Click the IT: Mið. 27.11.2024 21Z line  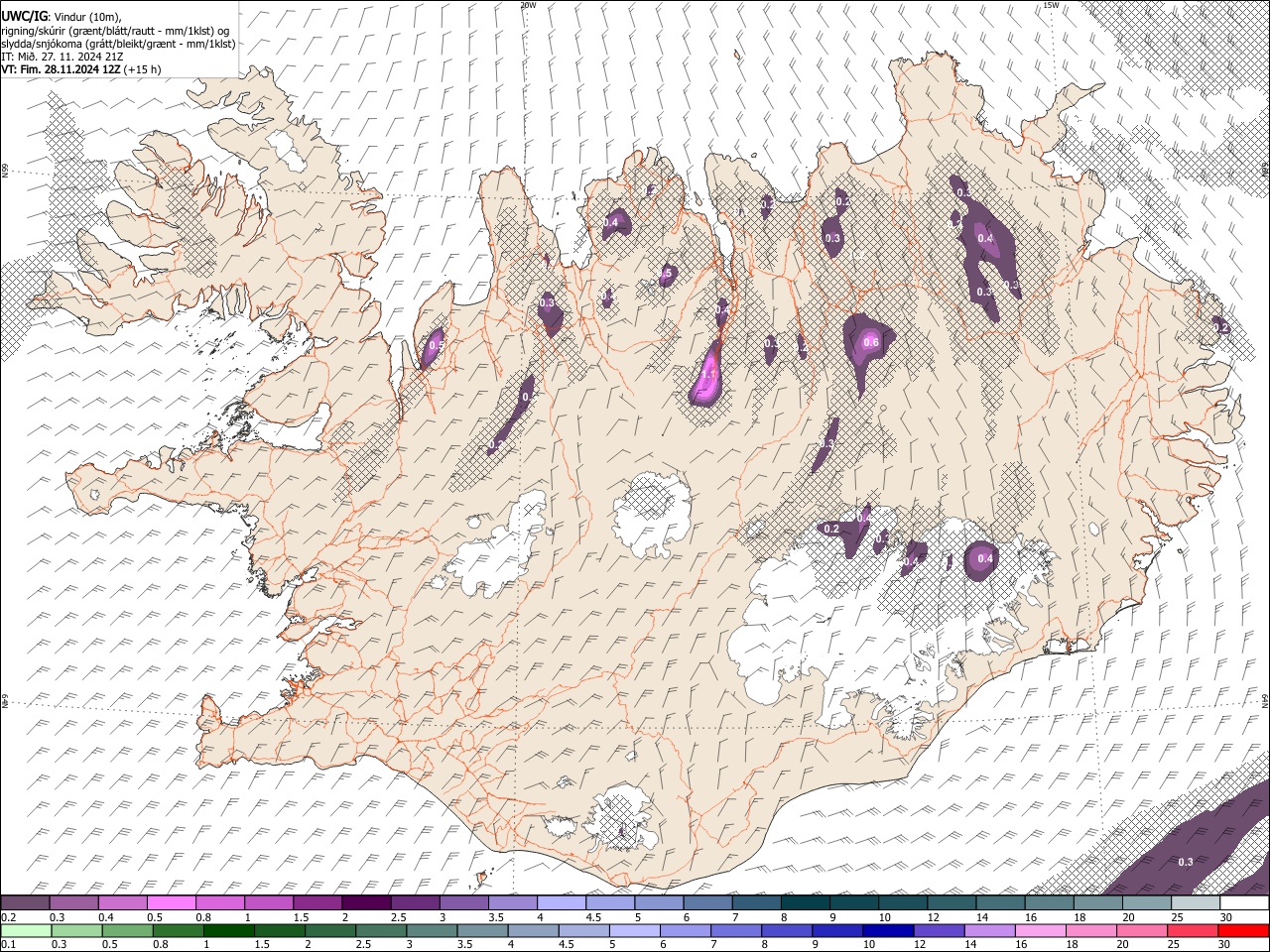[x=62, y=57]
